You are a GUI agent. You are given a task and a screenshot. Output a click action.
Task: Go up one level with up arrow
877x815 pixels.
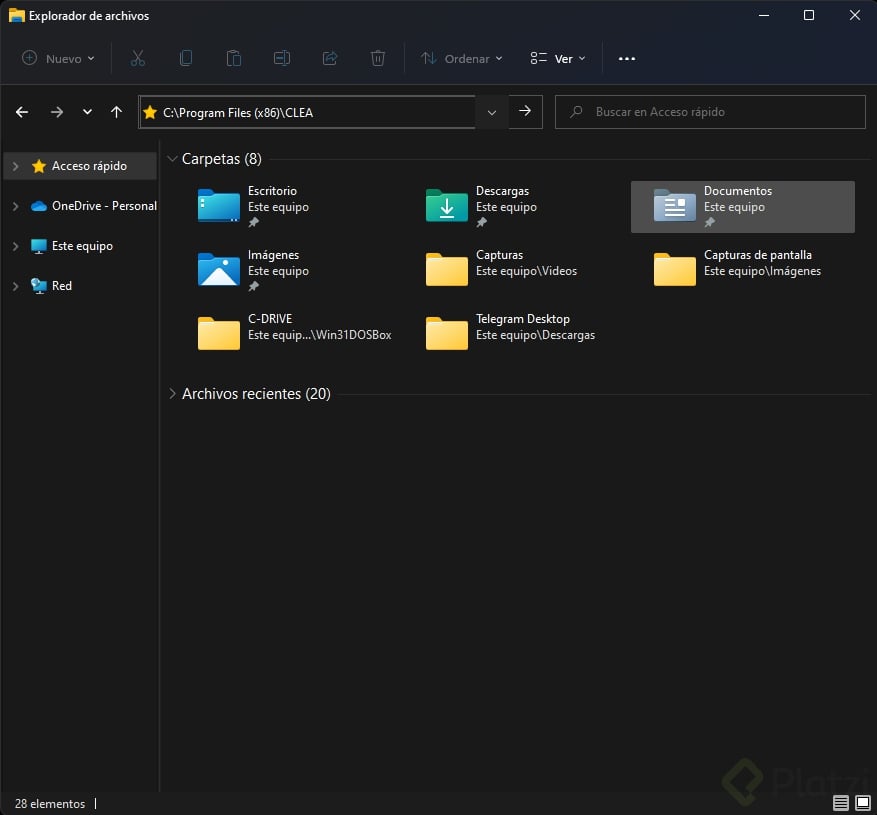tap(116, 112)
